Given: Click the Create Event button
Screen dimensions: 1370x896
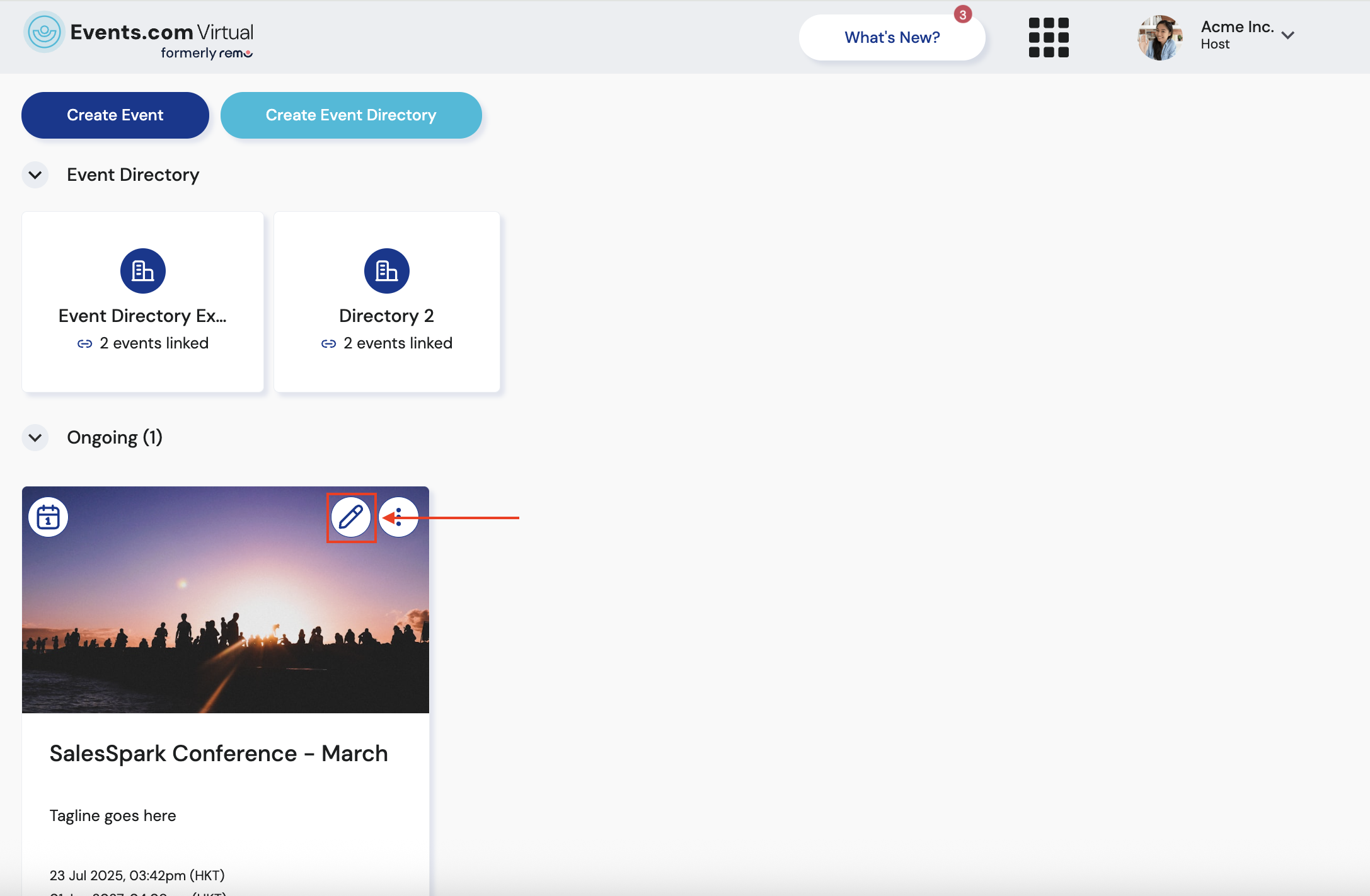Looking at the screenshot, I should [x=115, y=115].
